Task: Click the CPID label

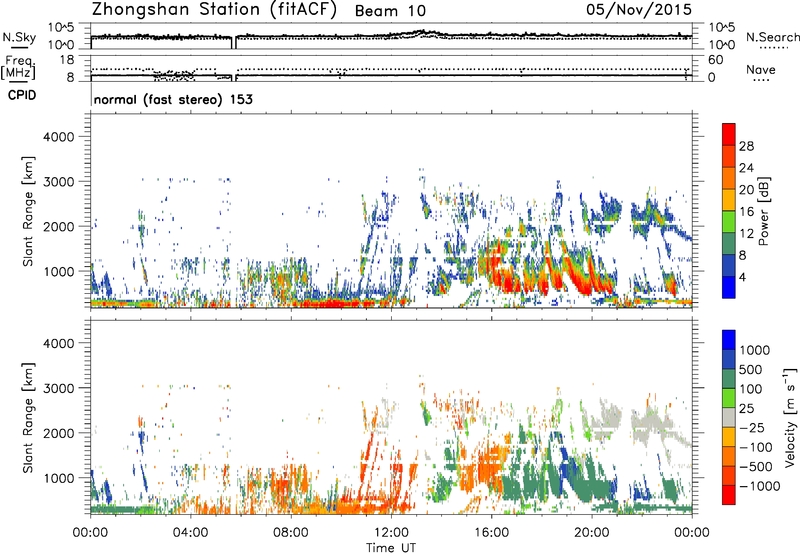Action: click(22, 95)
